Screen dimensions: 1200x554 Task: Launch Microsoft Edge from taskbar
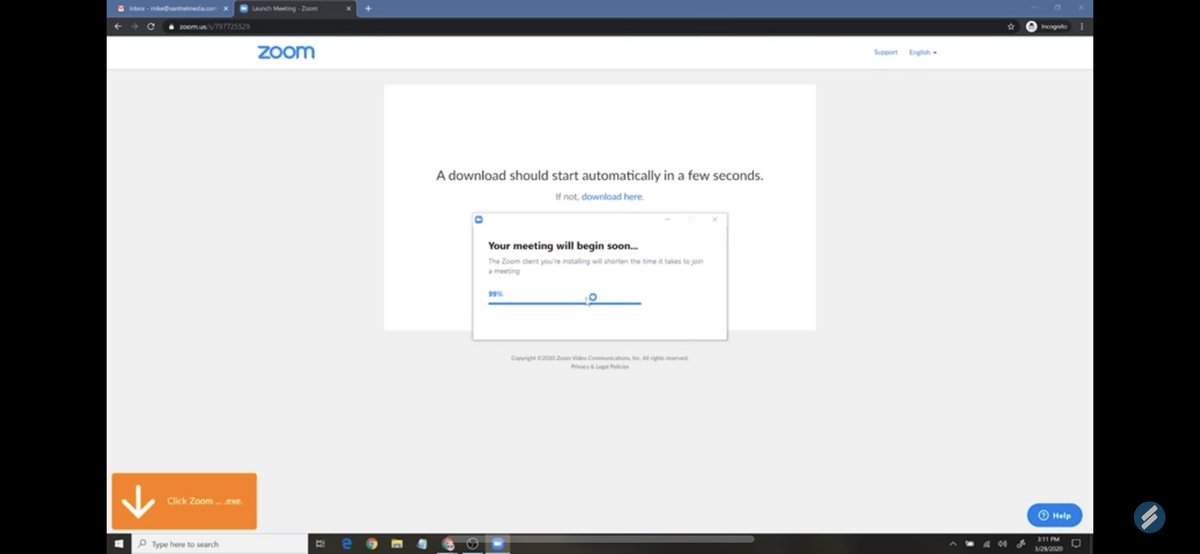point(346,544)
